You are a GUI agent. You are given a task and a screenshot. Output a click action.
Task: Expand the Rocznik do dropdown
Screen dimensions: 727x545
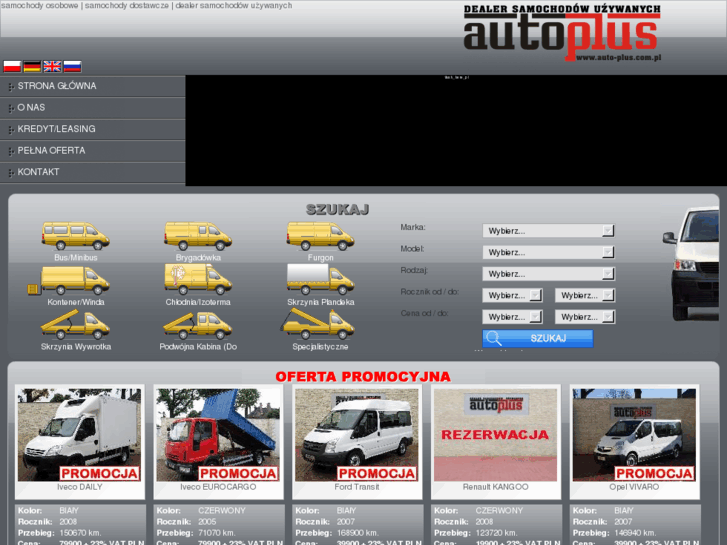tap(585, 295)
